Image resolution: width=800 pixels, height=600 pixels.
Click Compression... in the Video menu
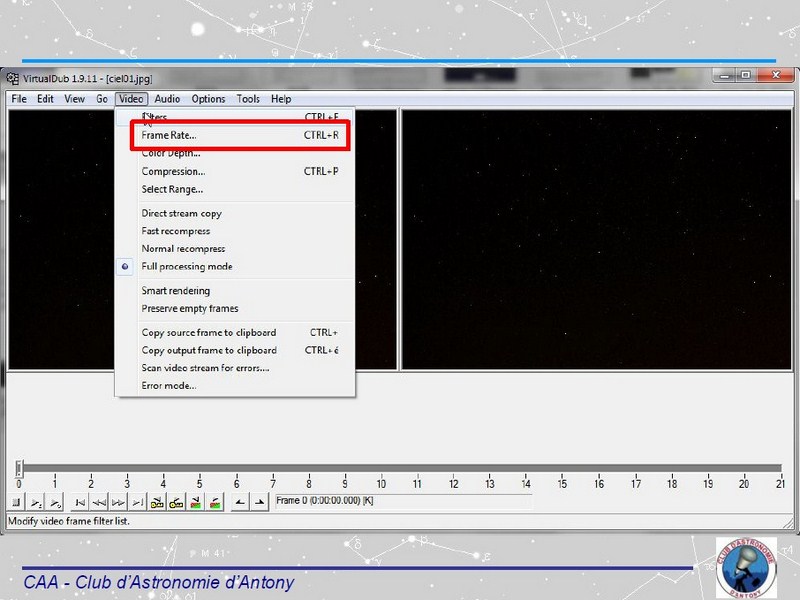click(x=173, y=171)
